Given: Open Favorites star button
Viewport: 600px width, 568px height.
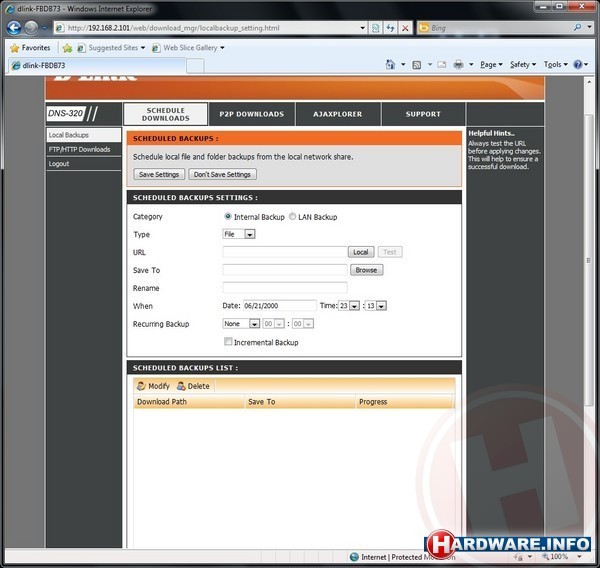Looking at the screenshot, I should tap(31, 48).
